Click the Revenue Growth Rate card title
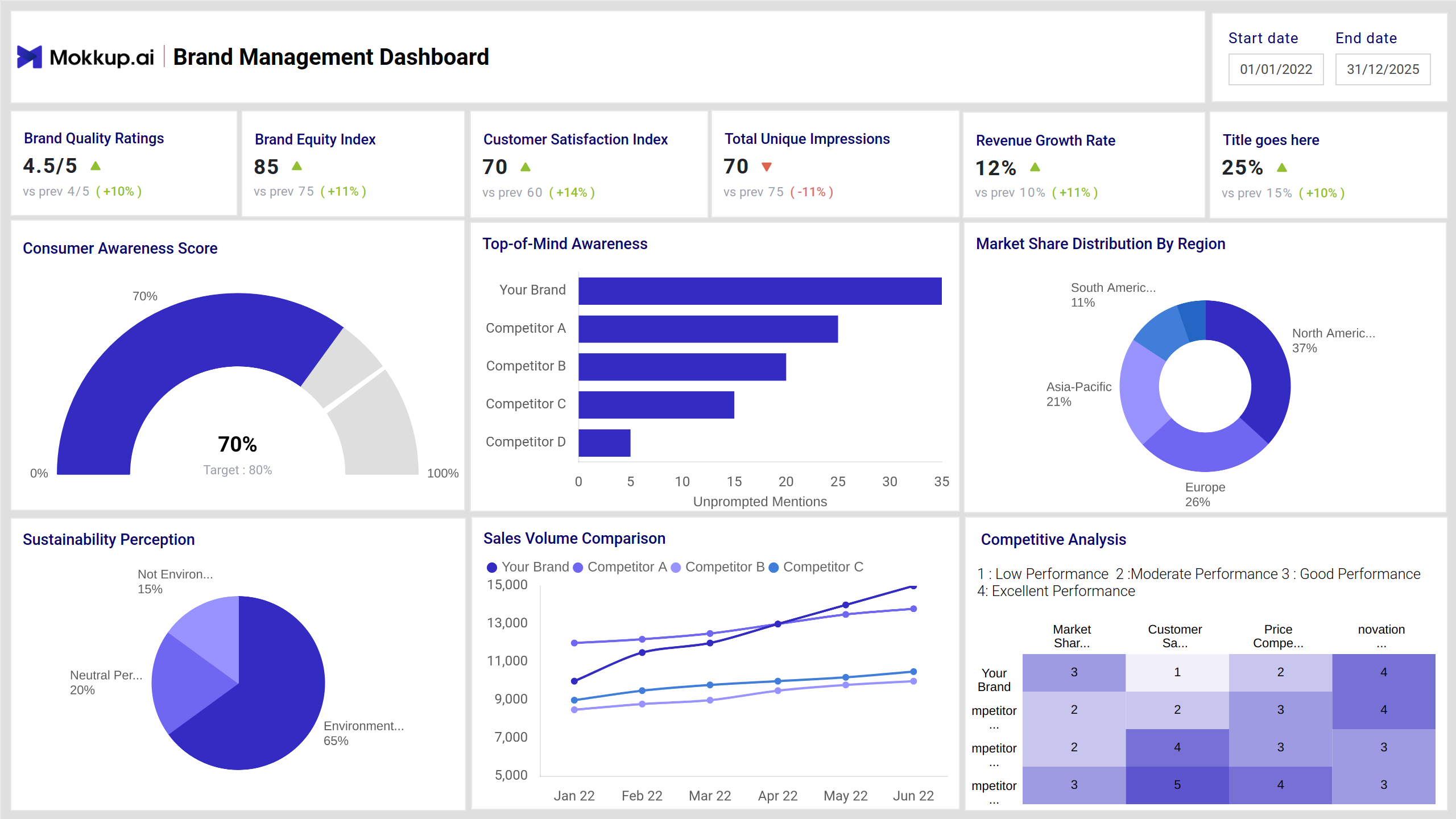 point(1045,140)
